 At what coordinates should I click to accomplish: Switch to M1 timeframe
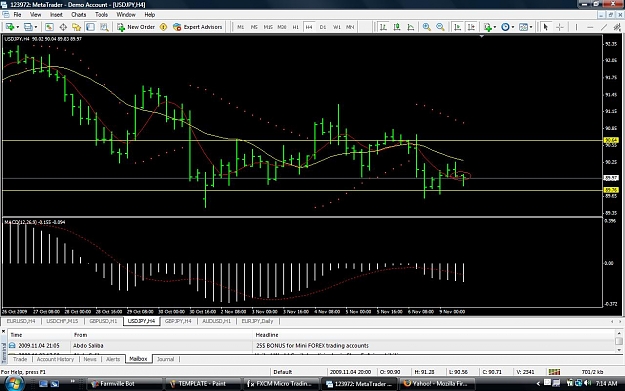tap(240, 27)
